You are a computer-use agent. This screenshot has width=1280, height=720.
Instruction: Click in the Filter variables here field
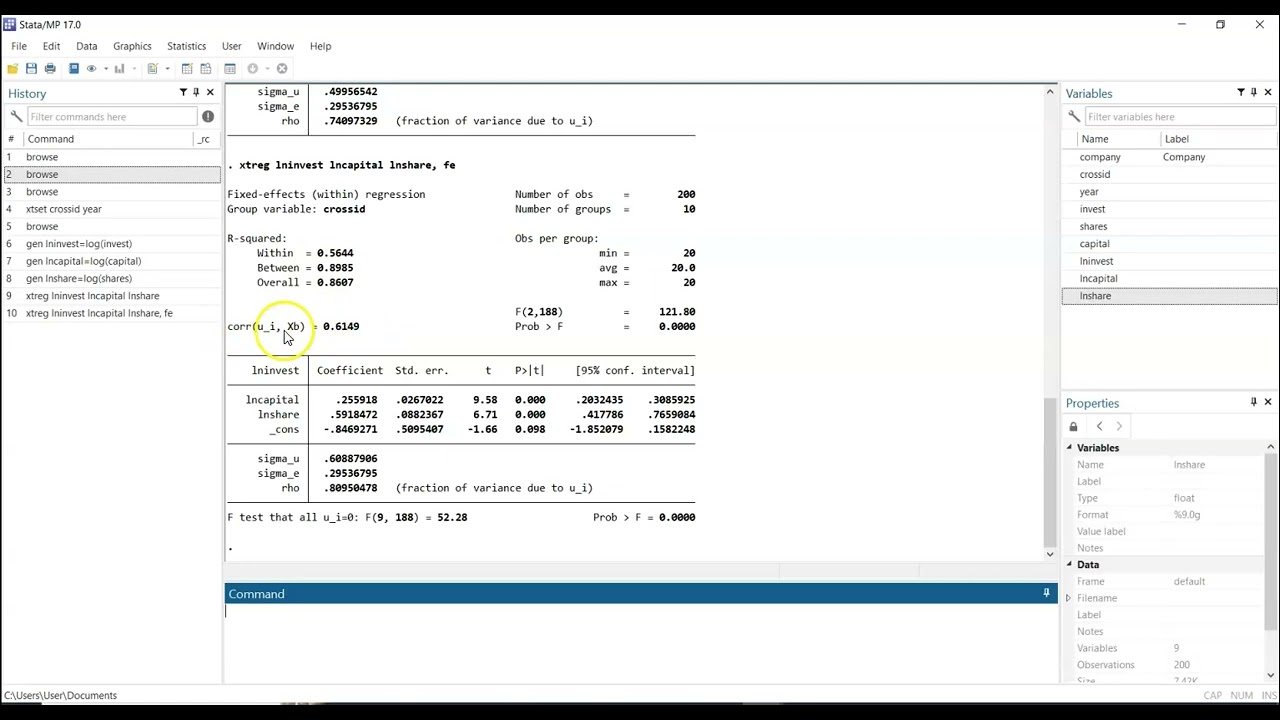coord(1180,117)
